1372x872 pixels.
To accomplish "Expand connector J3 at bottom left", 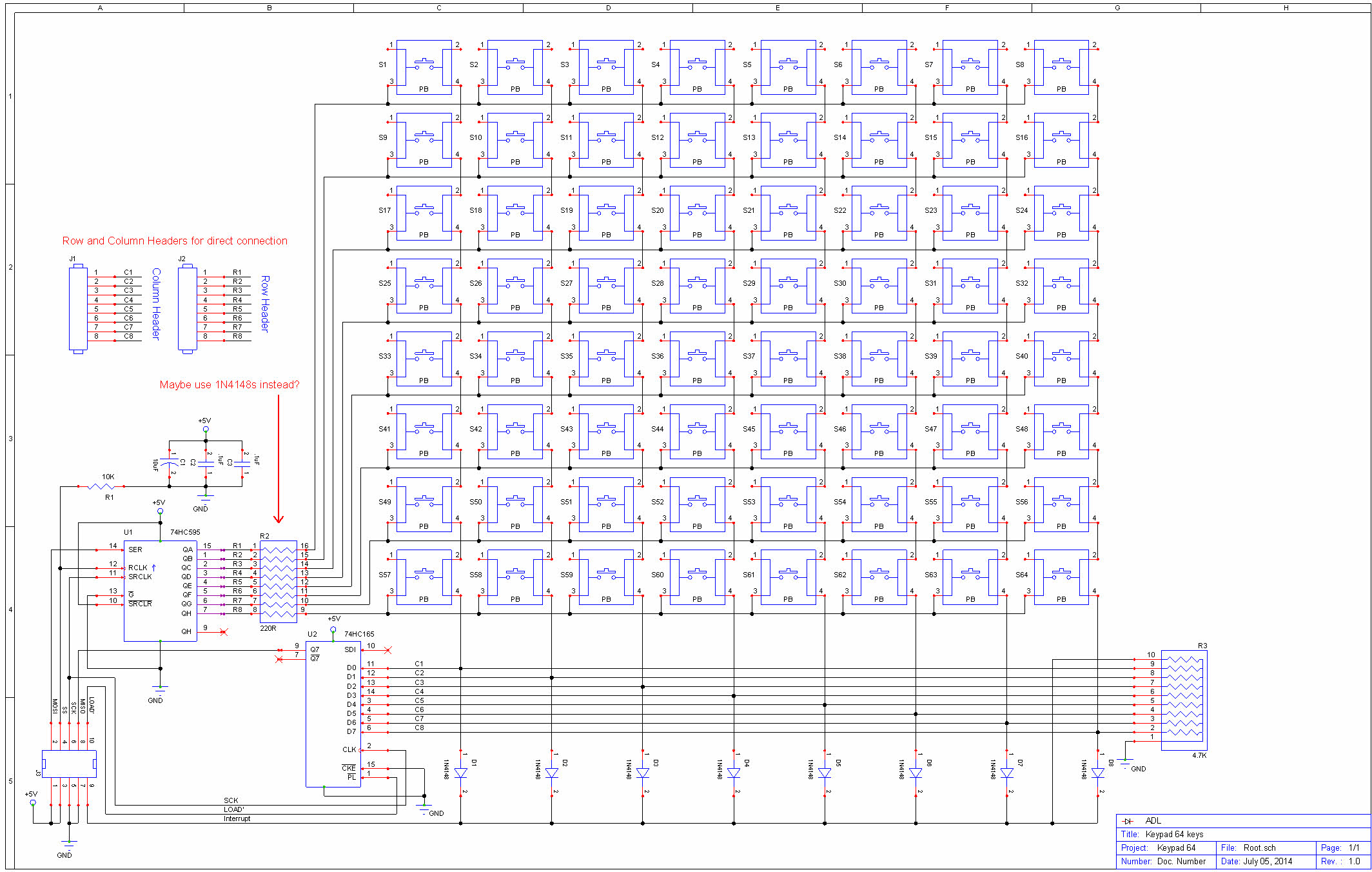I will click(x=71, y=764).
